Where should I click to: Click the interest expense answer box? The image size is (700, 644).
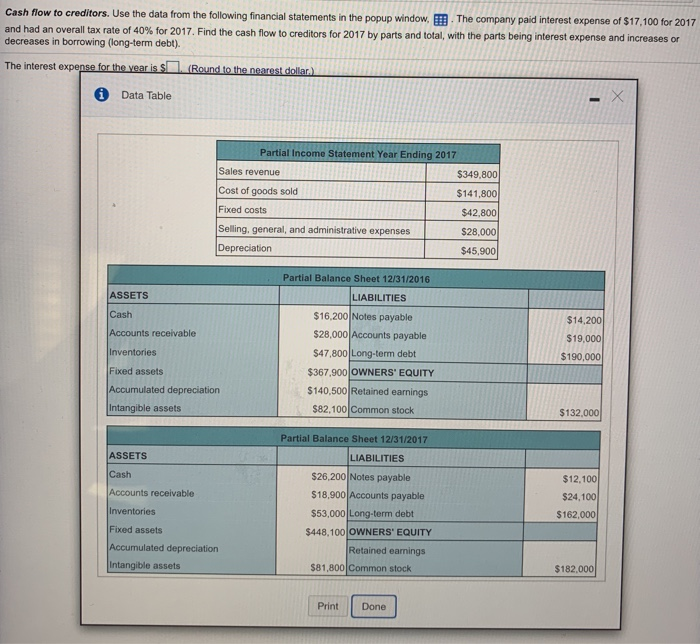point(174,67)
